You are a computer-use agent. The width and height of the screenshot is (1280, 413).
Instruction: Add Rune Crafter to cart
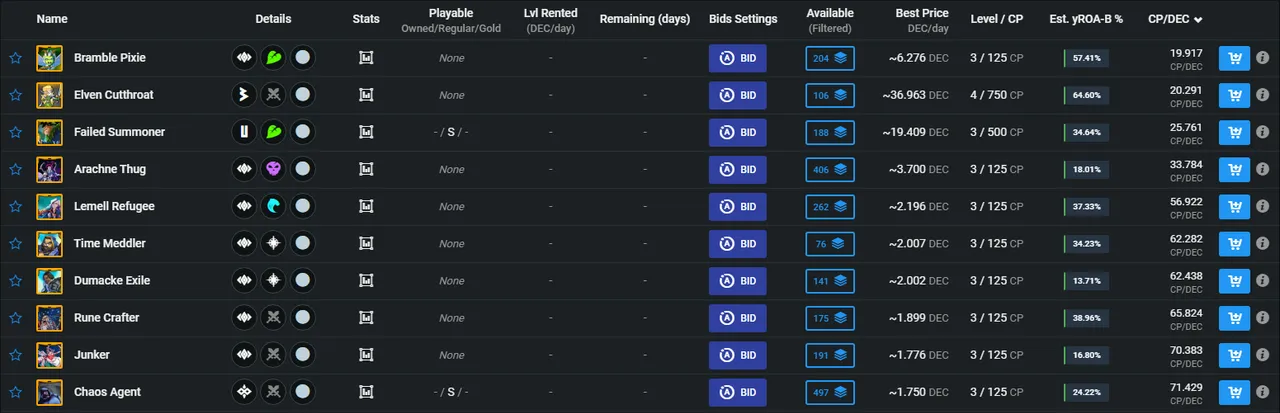(x=1234, y=318)
